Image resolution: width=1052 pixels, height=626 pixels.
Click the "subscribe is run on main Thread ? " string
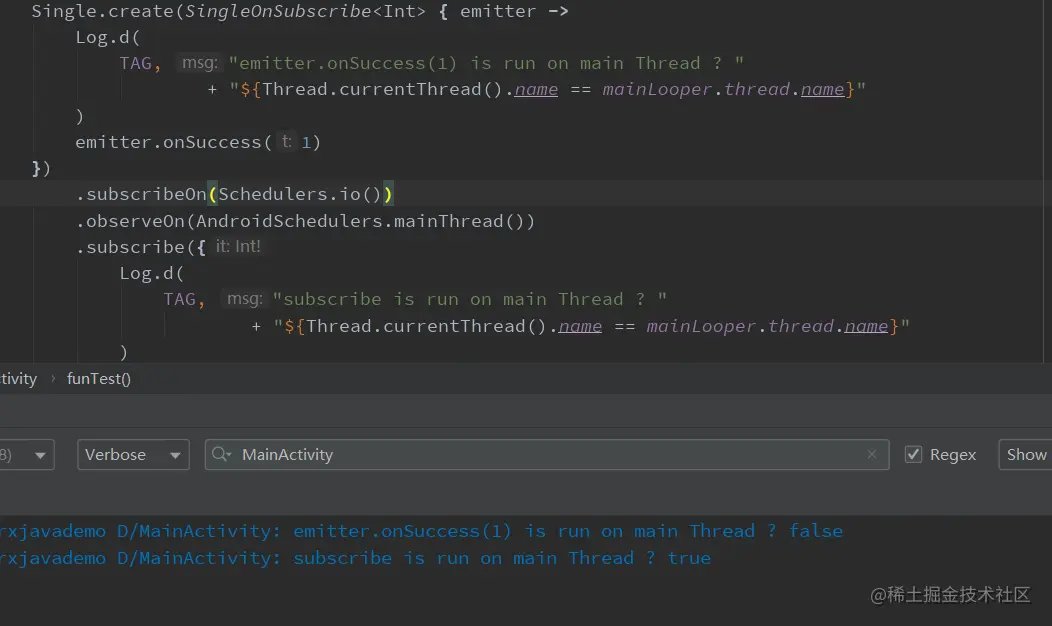click(x=470, y=299)
